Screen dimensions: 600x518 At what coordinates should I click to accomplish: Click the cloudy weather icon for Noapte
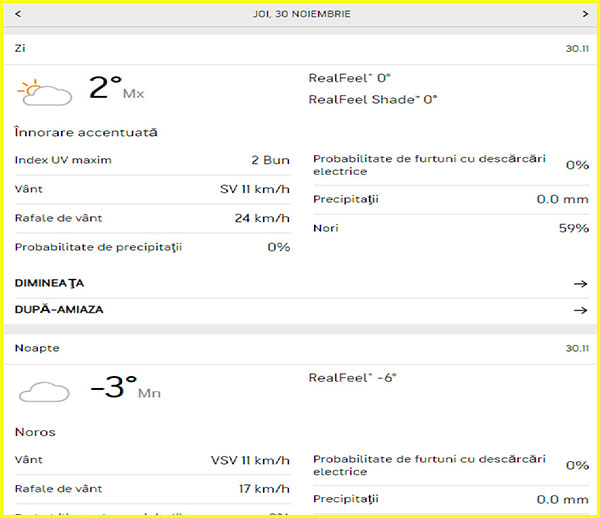(44, 392)
